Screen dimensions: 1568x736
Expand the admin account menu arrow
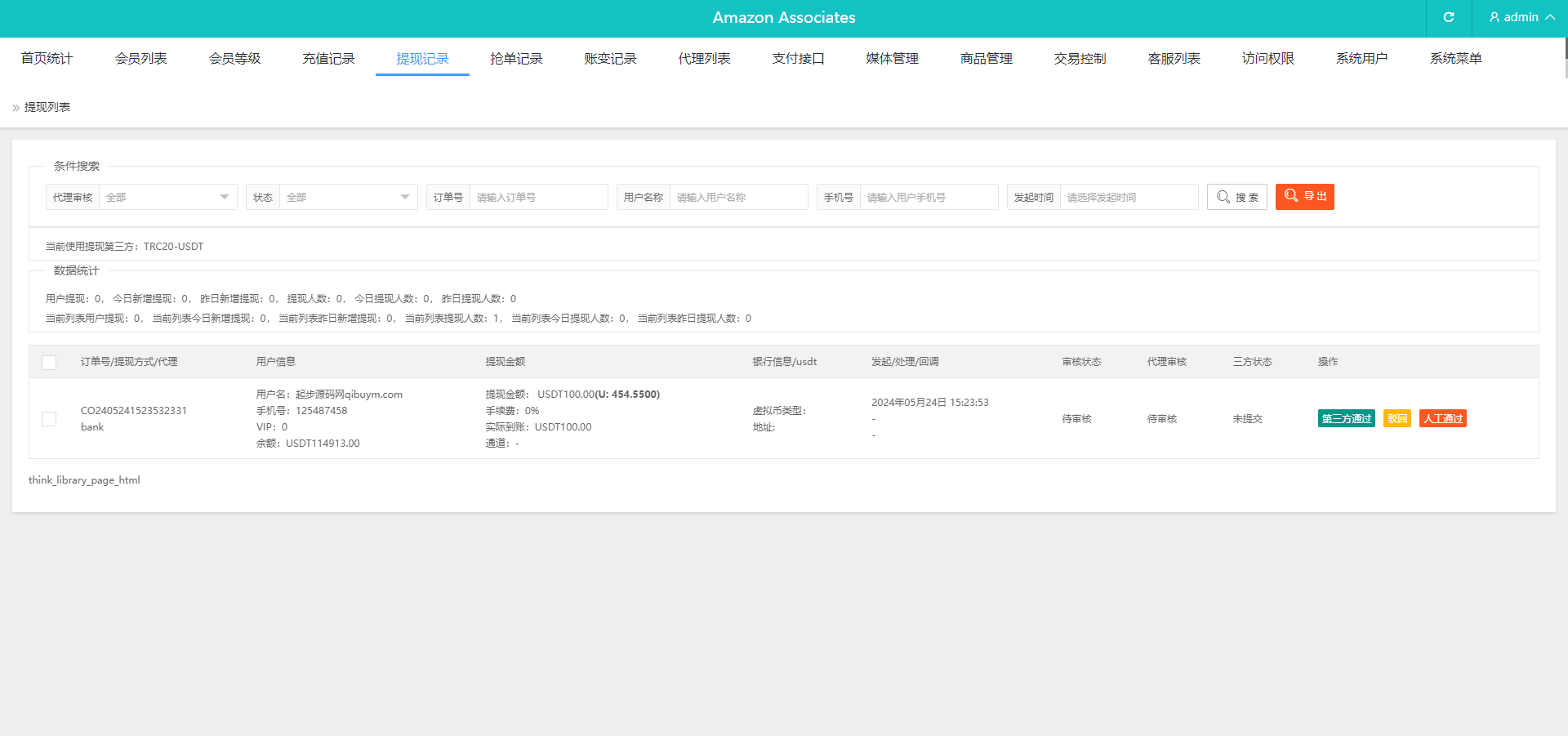[1550, 17]
